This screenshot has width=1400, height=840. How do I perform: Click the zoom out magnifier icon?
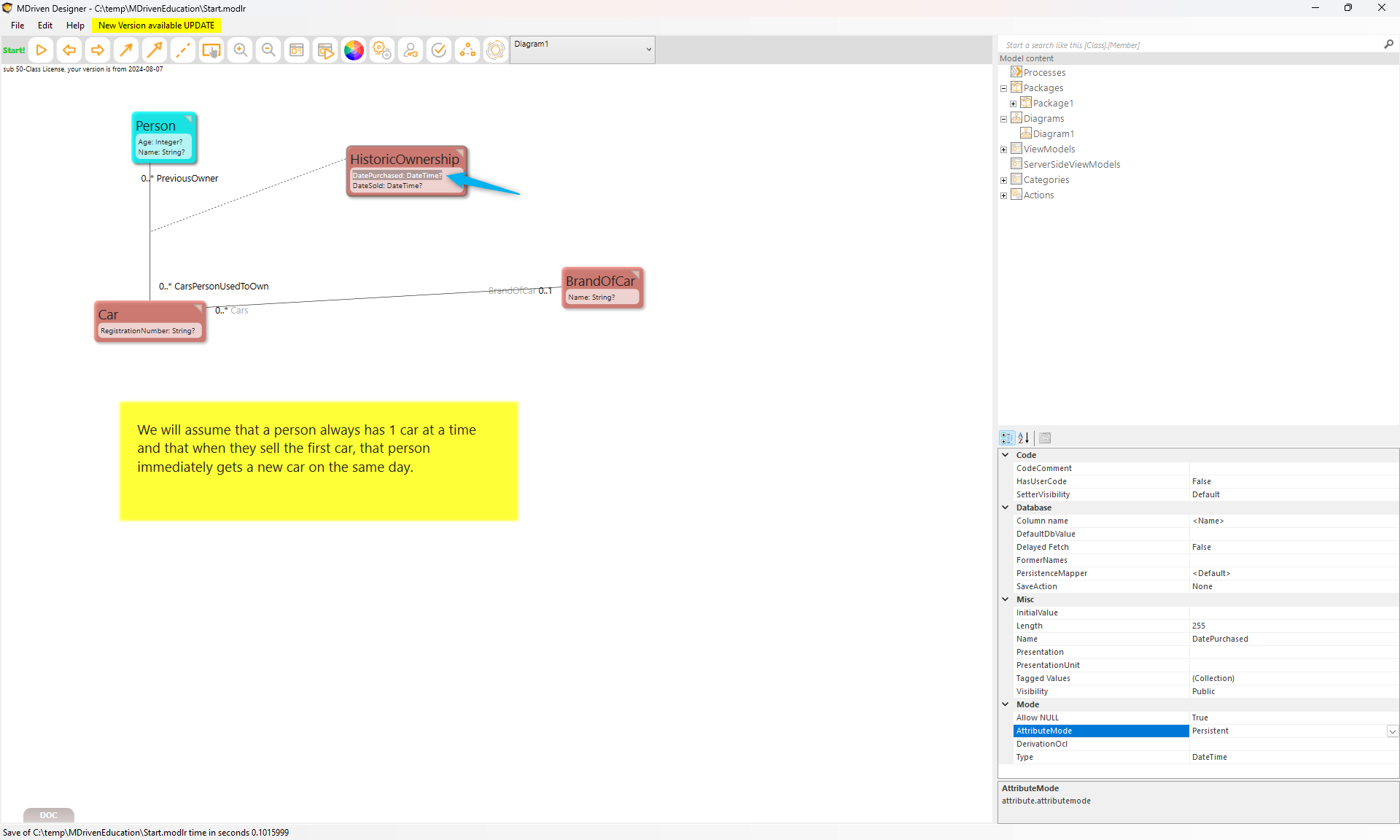tap(268, 50)
